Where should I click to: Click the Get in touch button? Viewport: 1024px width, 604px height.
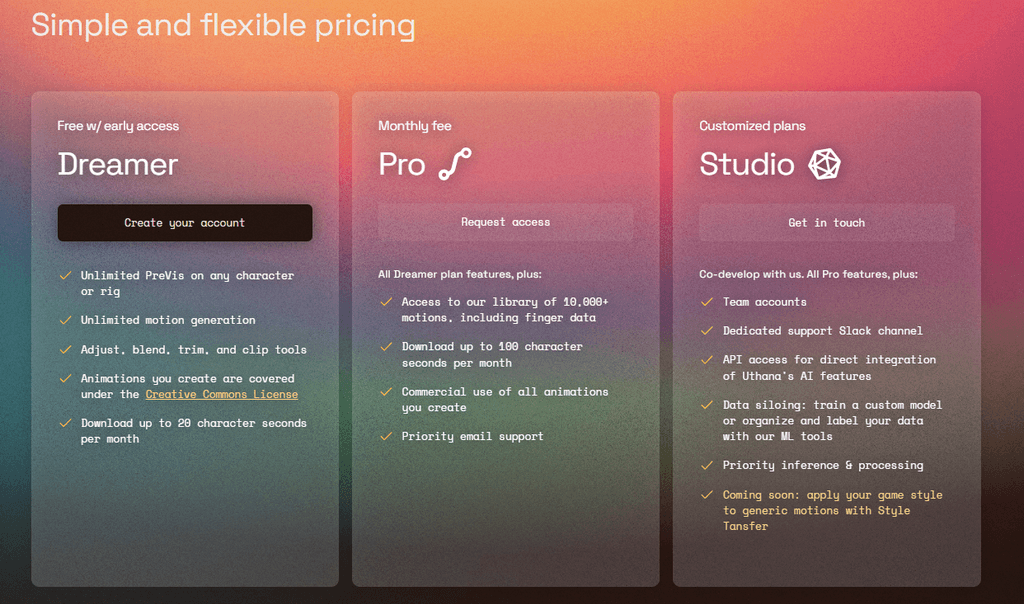pyautogui.click(x=826, y=223)
